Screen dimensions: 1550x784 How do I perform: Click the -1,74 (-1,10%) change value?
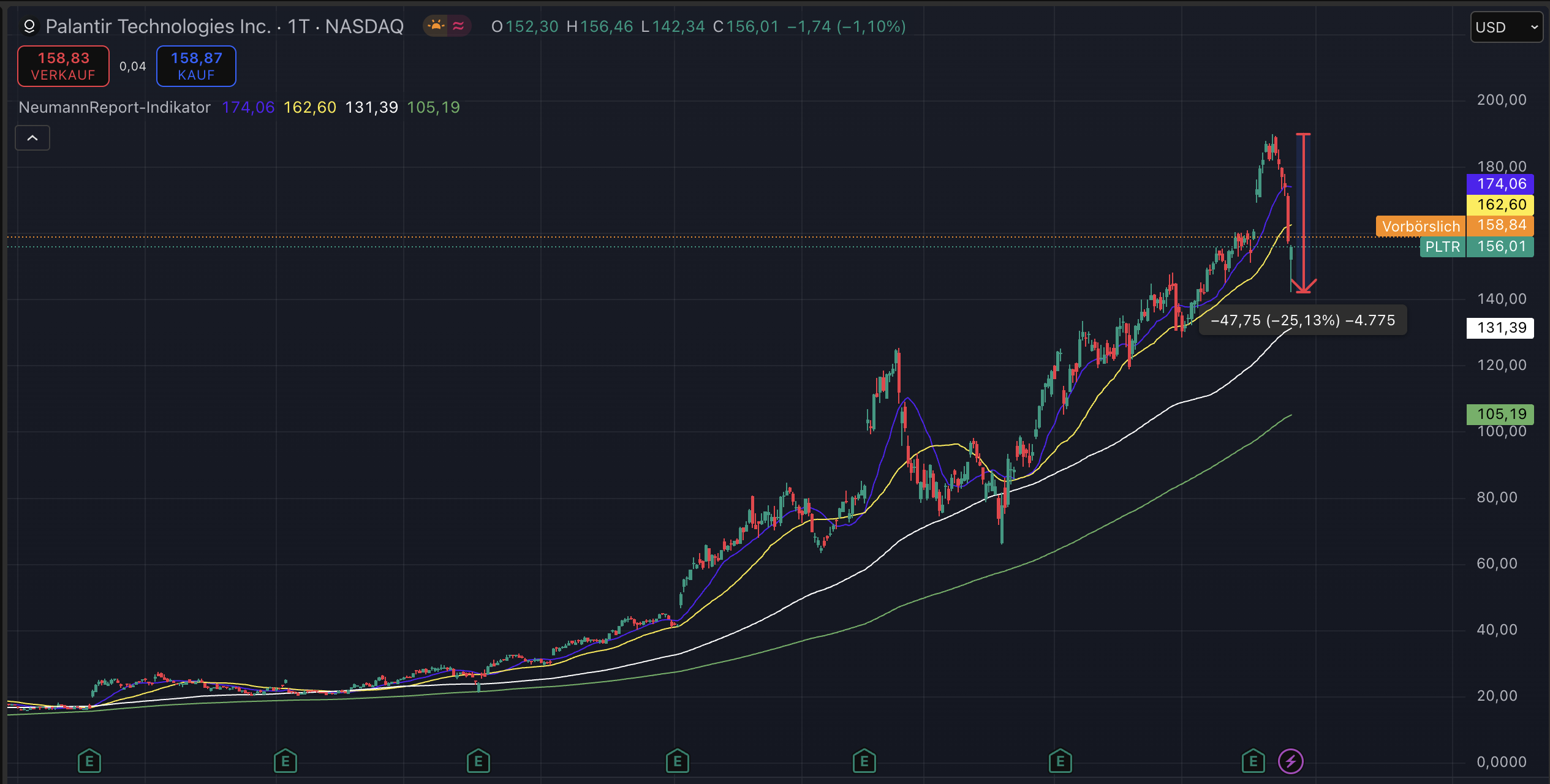click(x=846, y=26)
